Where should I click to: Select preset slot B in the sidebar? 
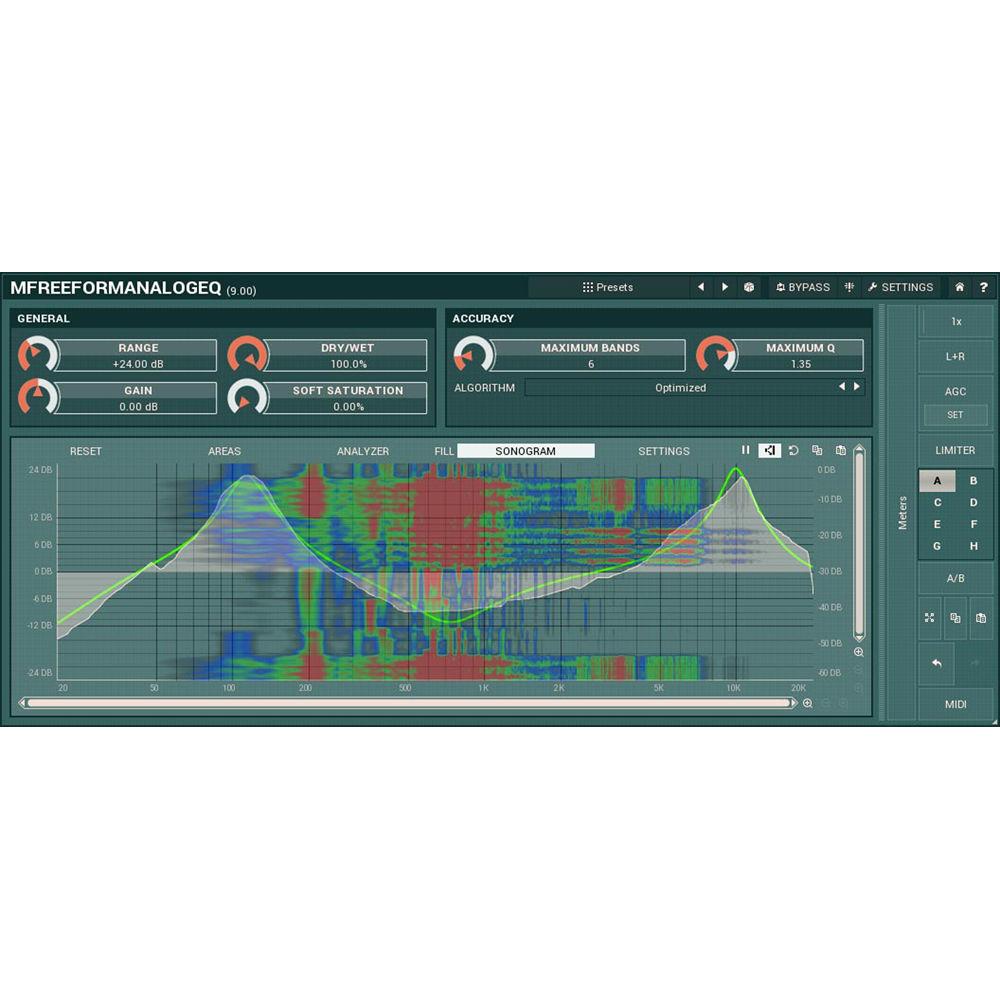pyautogui.click(x=972, y=481)
